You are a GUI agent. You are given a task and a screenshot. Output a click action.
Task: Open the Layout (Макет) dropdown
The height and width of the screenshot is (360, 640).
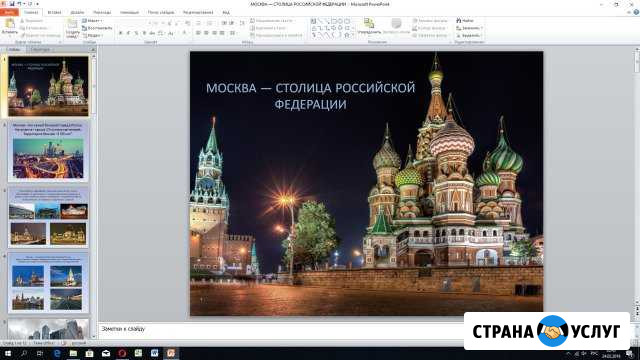click(92, 20)
